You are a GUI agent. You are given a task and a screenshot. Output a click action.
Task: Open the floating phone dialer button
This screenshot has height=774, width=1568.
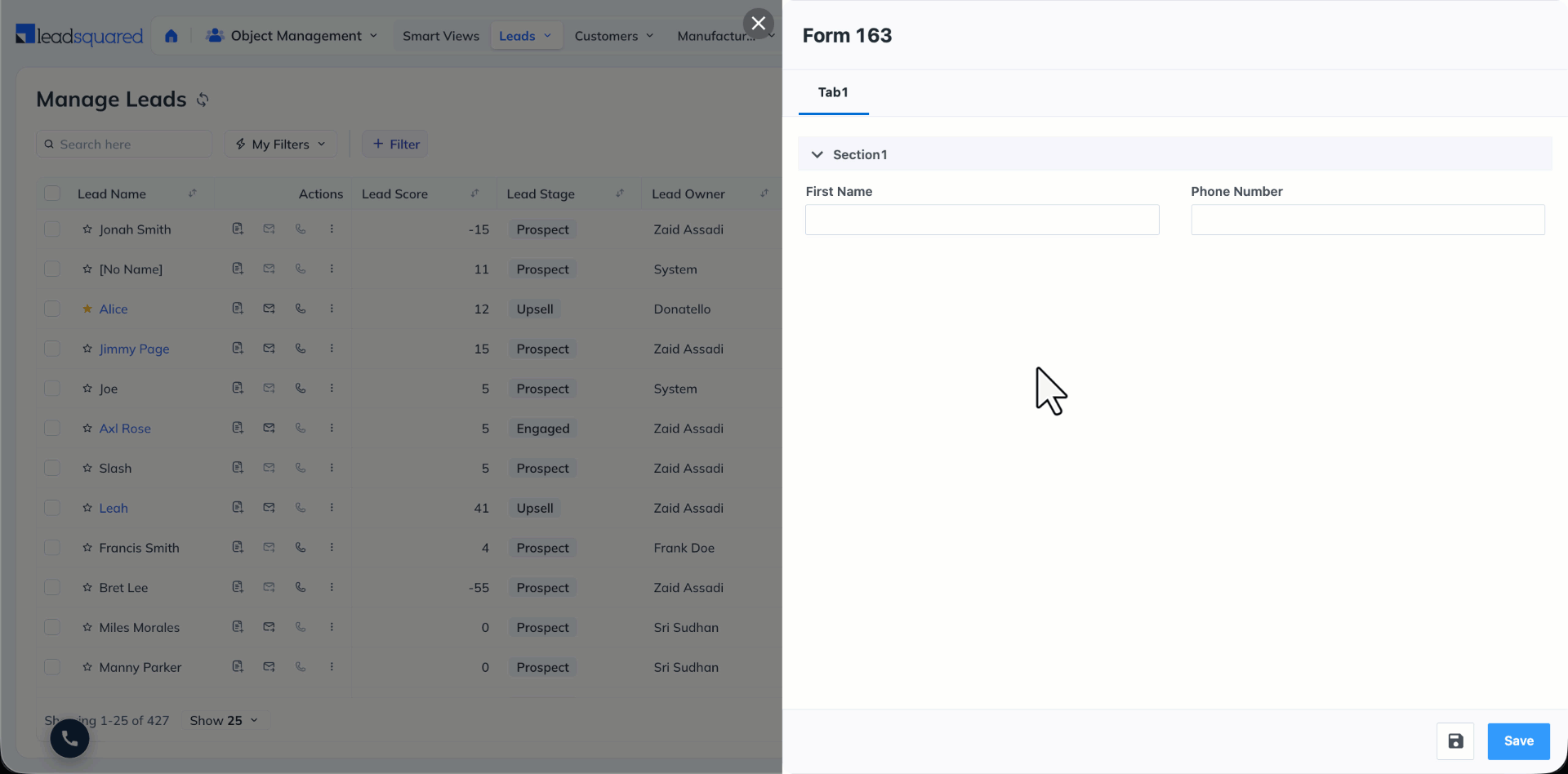pyautogui.click(x=69, y=738)
